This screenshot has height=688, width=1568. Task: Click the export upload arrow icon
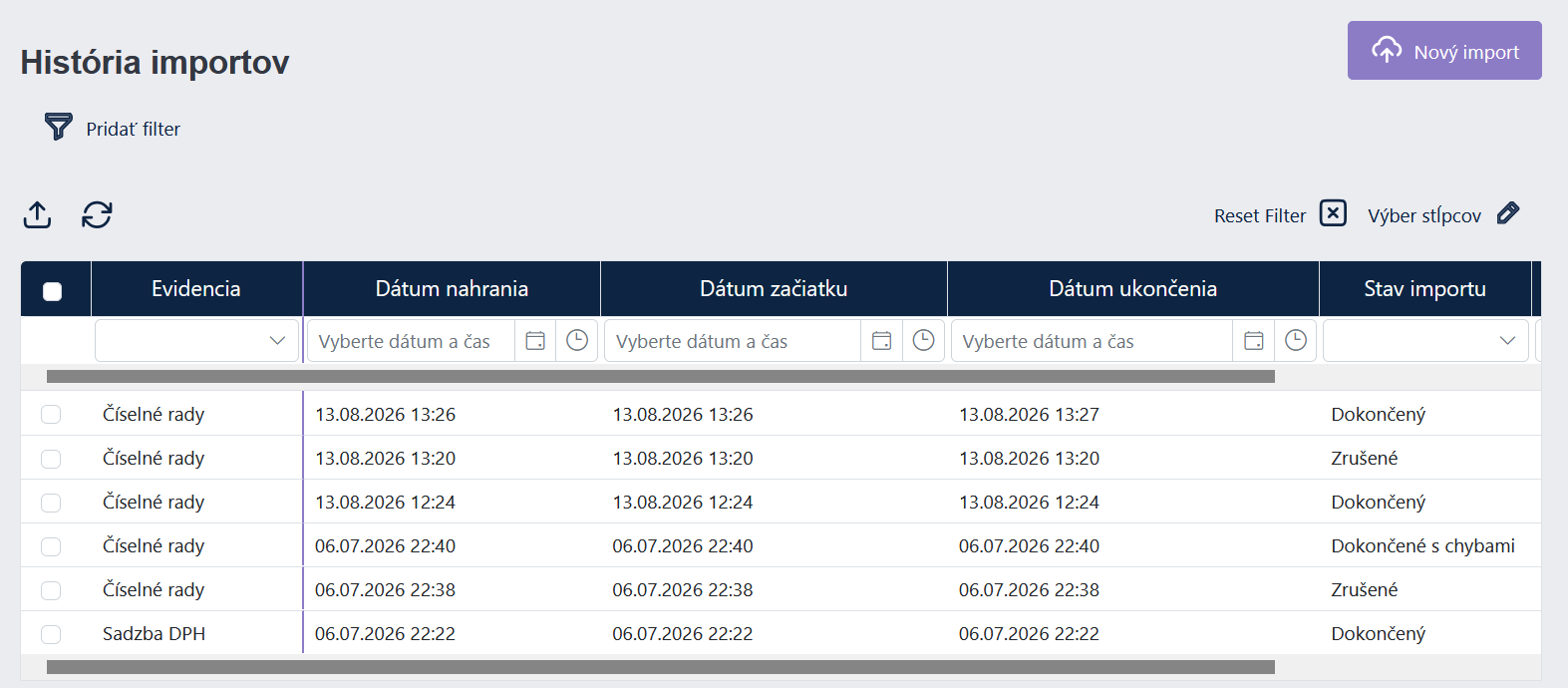(38, 214)
